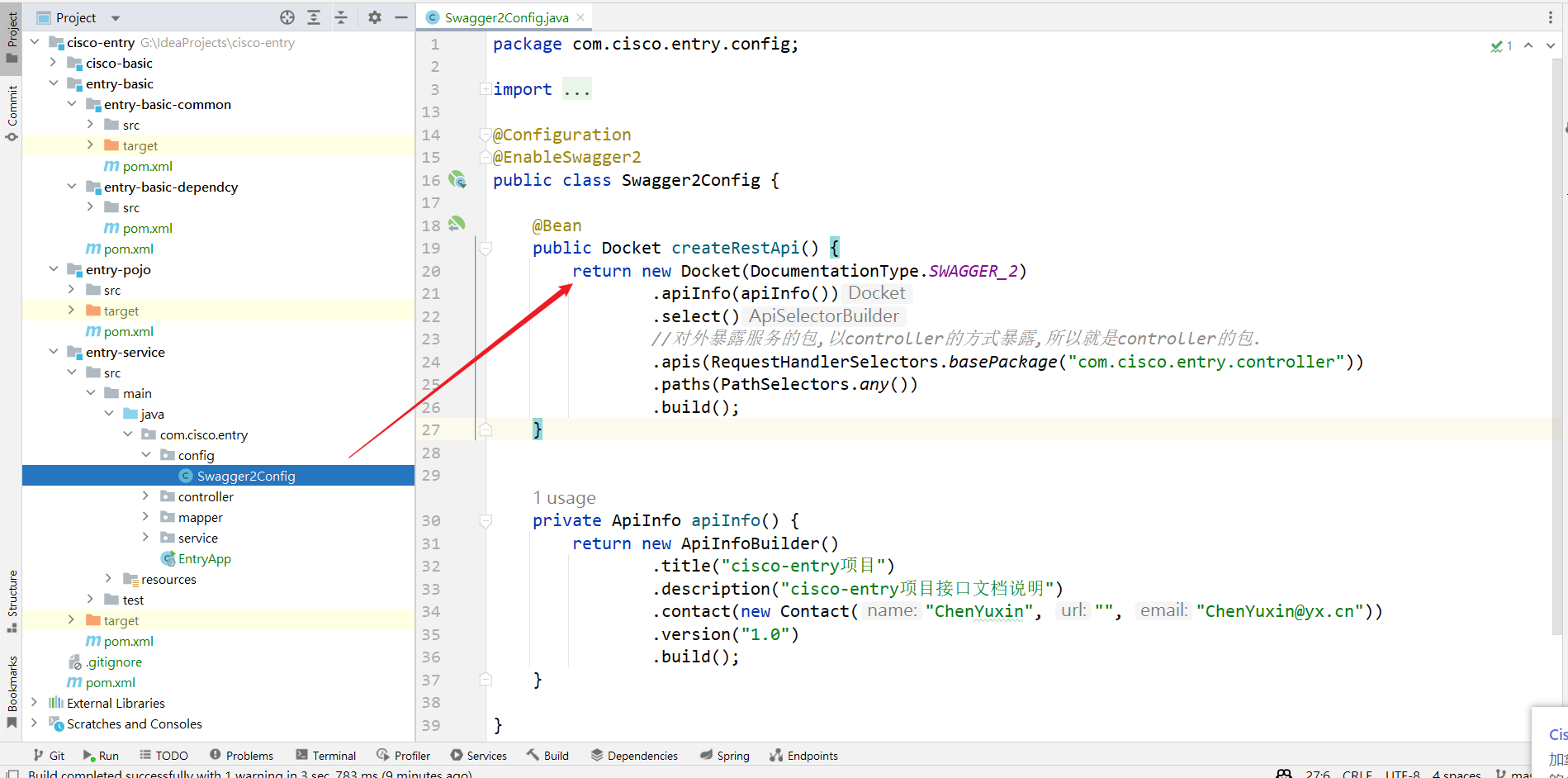
Task: Expand External Libraries node
Action: pyautogui.click(x=35, y=703)
